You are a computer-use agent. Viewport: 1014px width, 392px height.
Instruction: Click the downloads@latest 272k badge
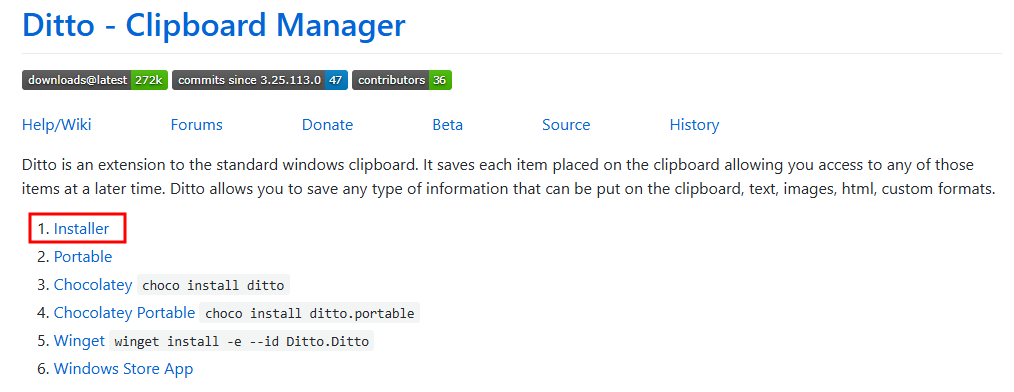(95, 80)
